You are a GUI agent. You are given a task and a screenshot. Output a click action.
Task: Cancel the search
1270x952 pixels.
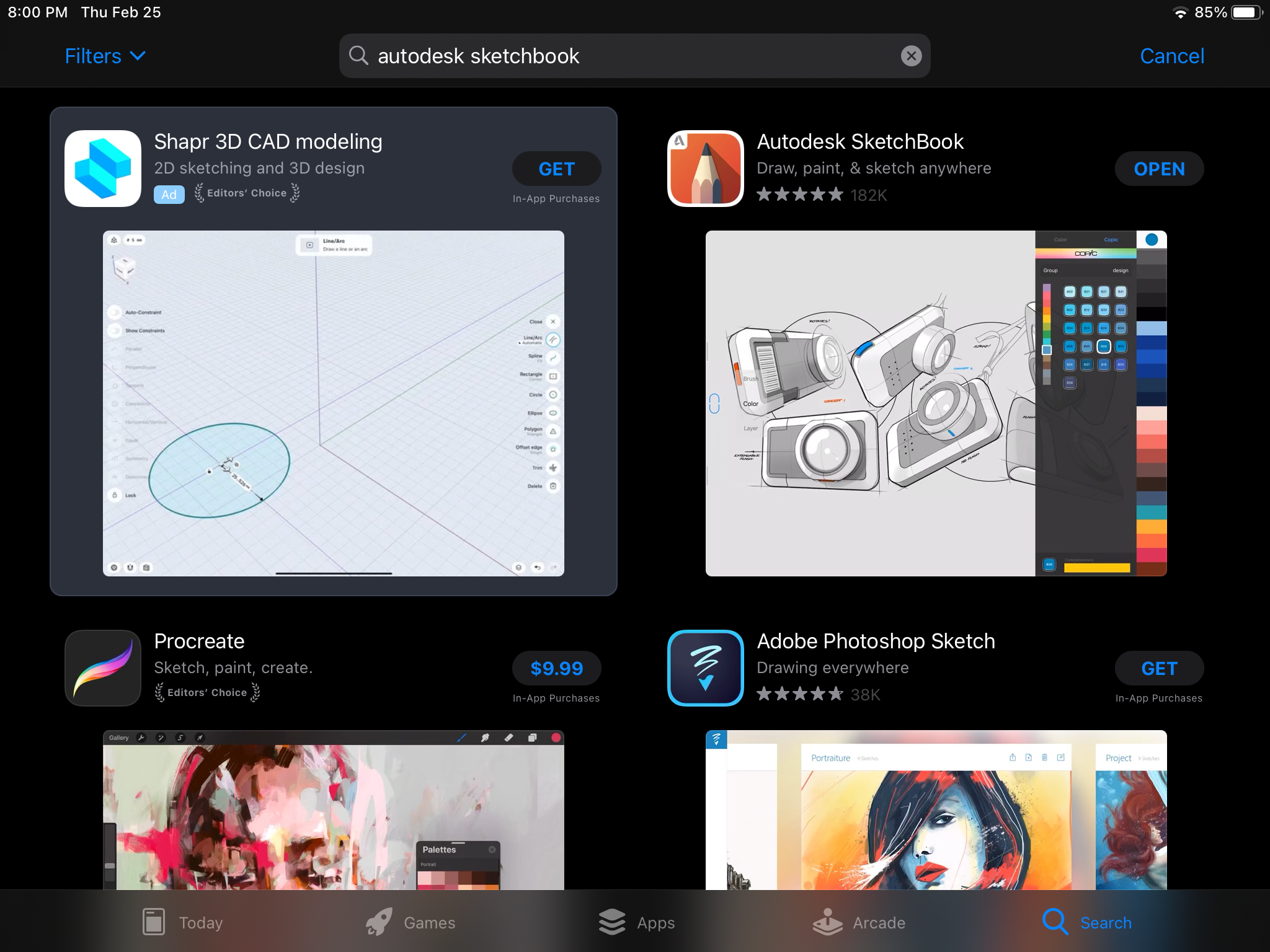pos(1172,56)
